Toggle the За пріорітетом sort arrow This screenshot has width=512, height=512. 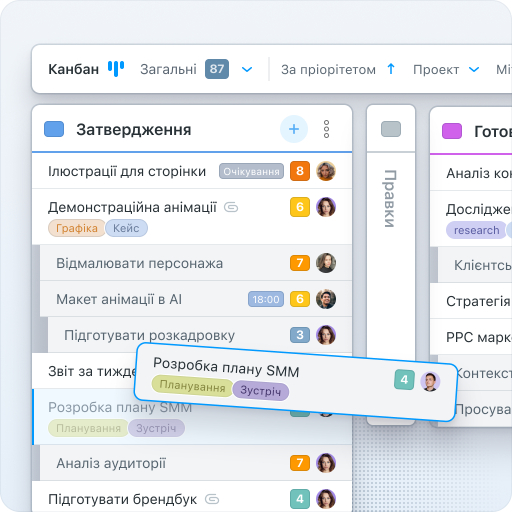(x=391, y=69)
